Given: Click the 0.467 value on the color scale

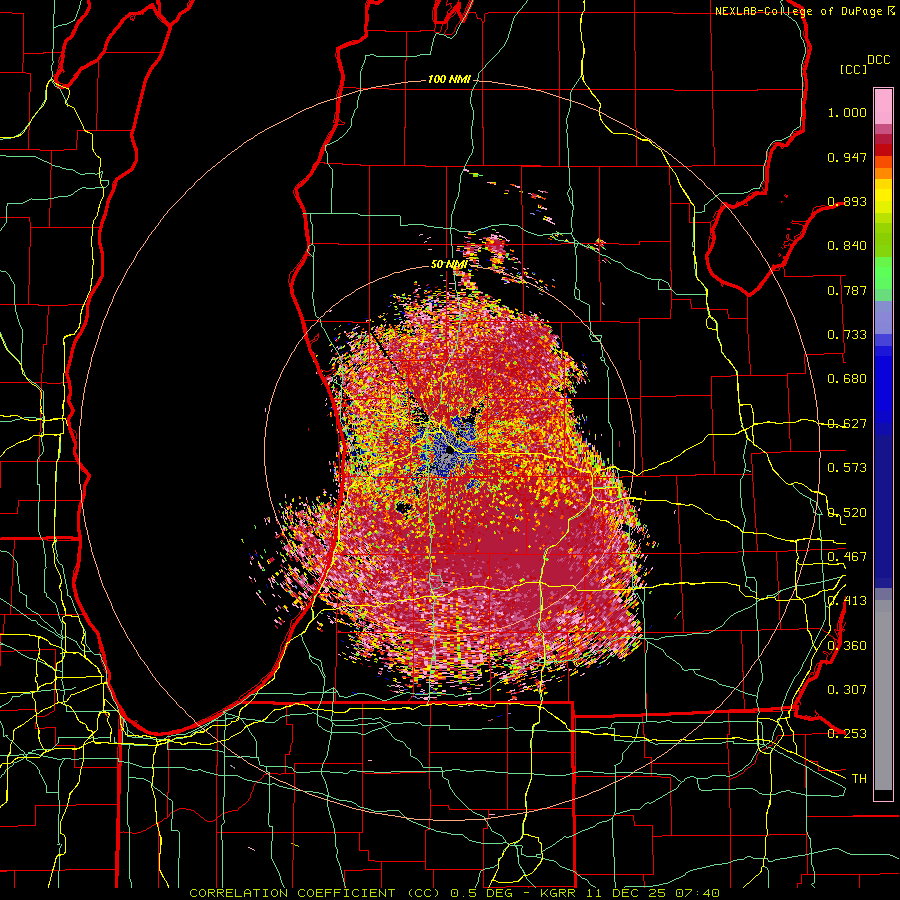Looking at the screenshot, I should [847, 557].
